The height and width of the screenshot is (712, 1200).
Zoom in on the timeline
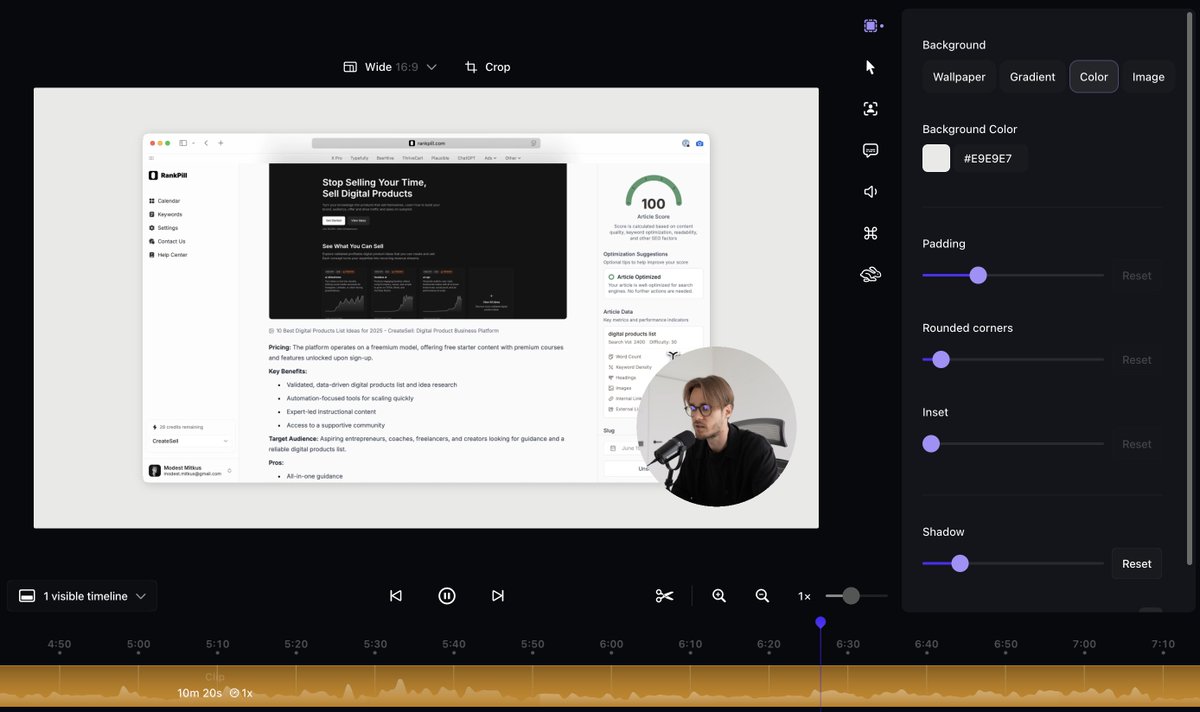click(x=719, y=596)
